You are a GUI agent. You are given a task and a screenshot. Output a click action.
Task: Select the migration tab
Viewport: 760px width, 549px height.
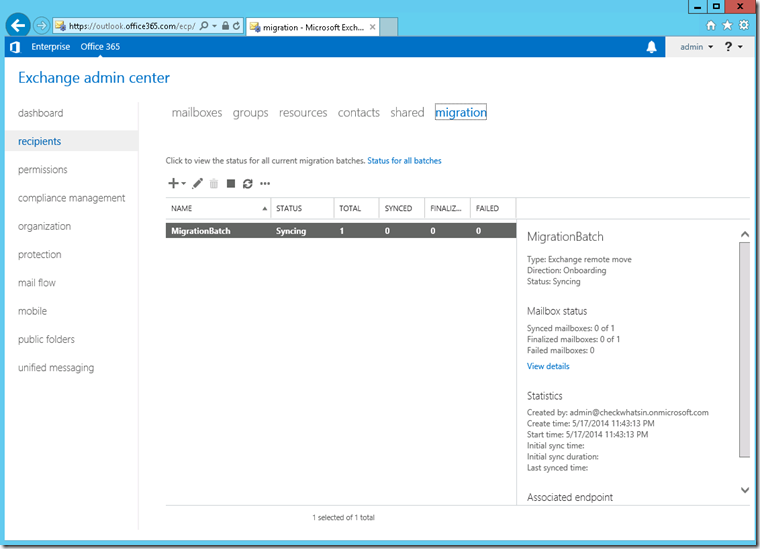[460, 112]
